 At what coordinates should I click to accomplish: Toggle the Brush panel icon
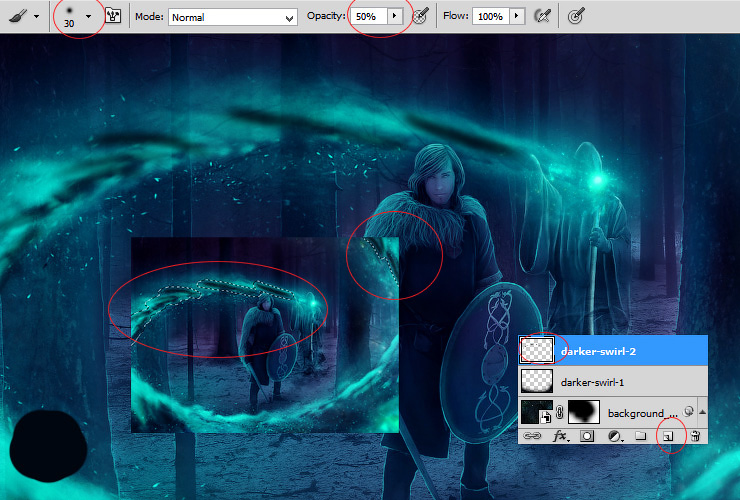click(x=113, y=16)
